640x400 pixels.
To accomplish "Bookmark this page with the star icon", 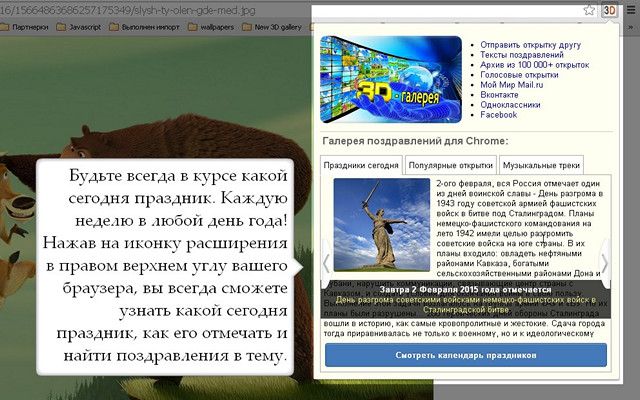I will [x=589, y=10].
